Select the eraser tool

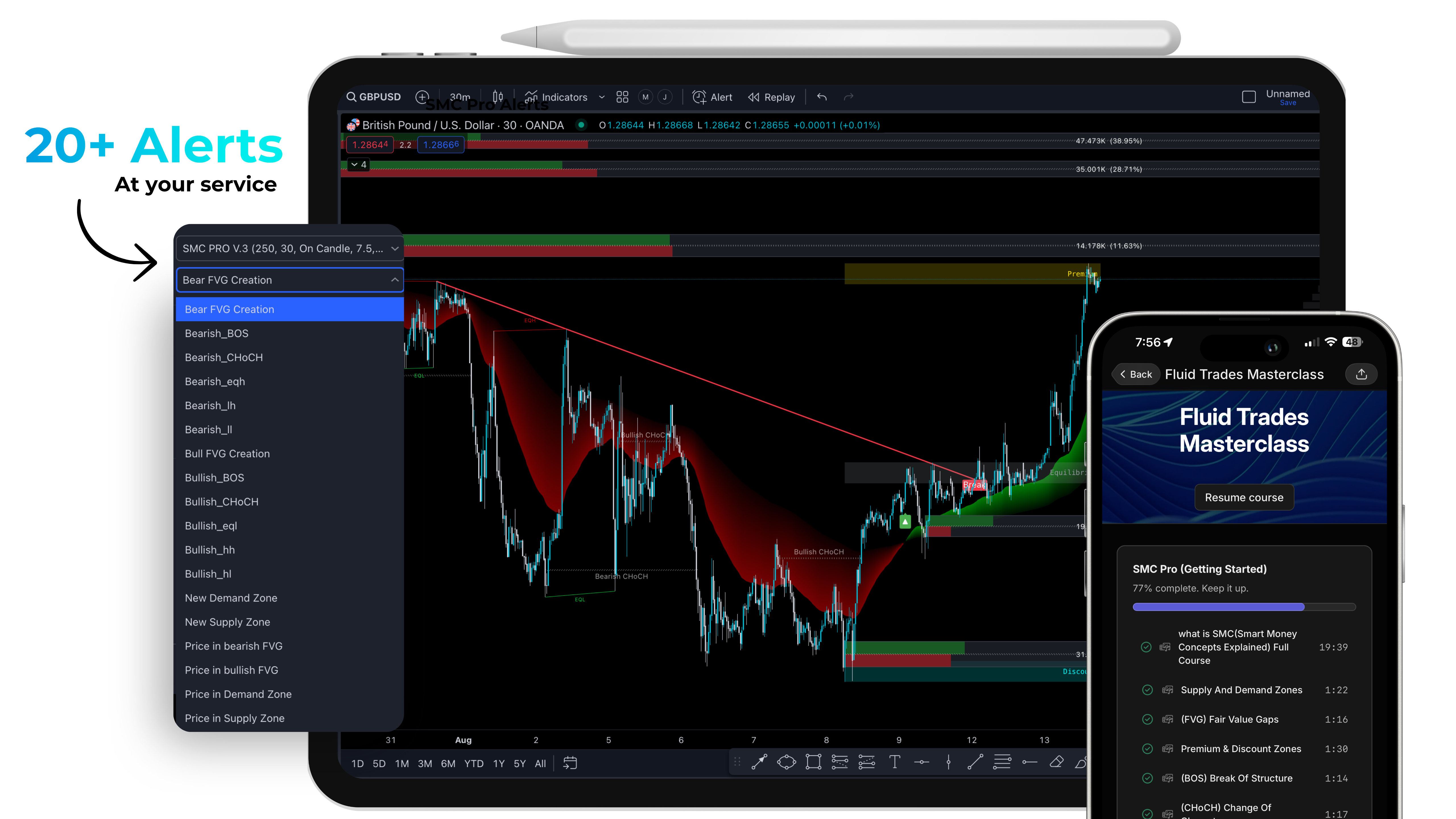pyautogui.click(x=1056, y=762)
